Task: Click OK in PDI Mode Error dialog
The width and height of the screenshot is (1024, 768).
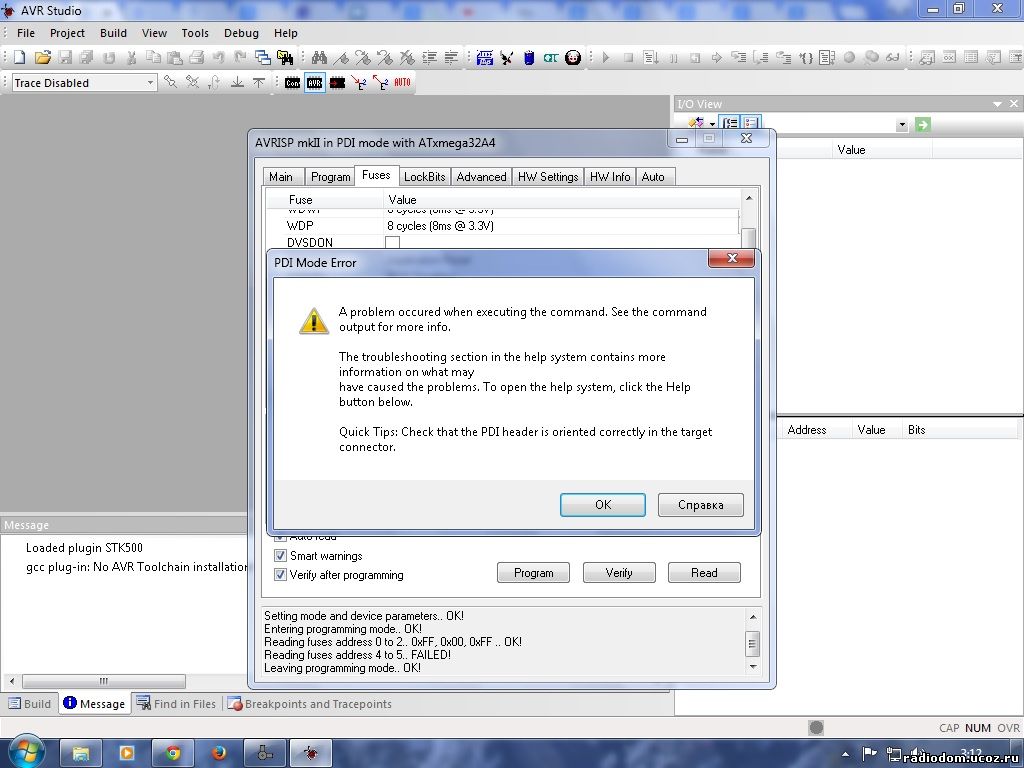Action: pyautogui.click(x=603, y=505)
